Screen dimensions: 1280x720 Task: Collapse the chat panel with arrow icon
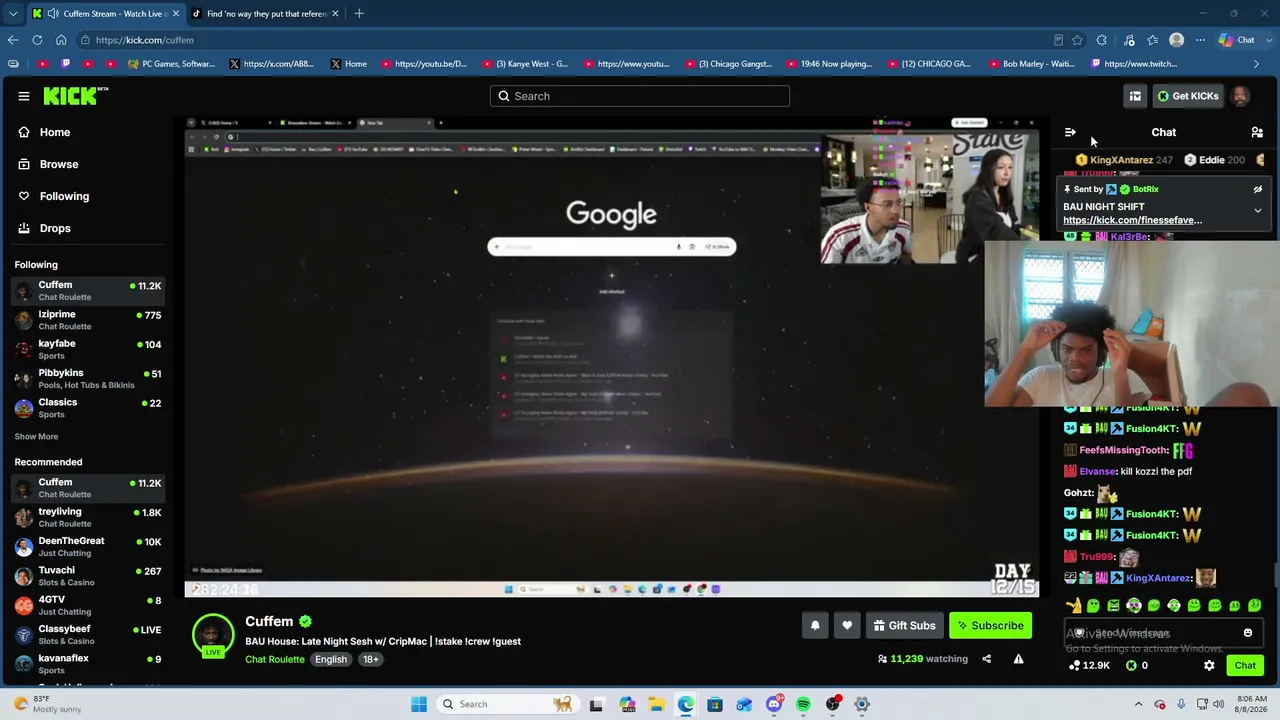pyautogui.click(x=1070, y=132)
